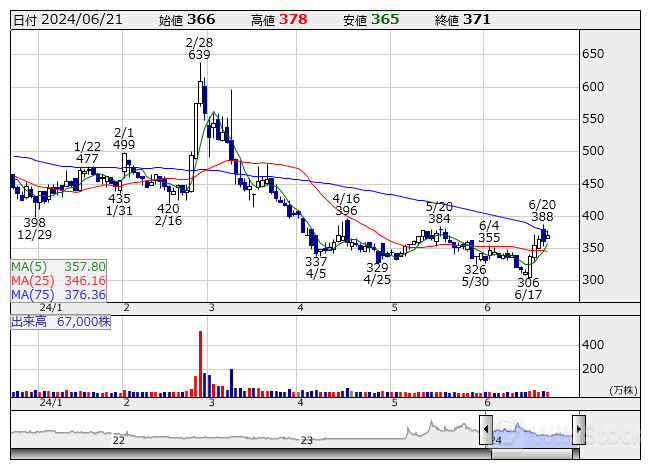
Task: Click the 4/16 label 396
Action: click(346, 211)
